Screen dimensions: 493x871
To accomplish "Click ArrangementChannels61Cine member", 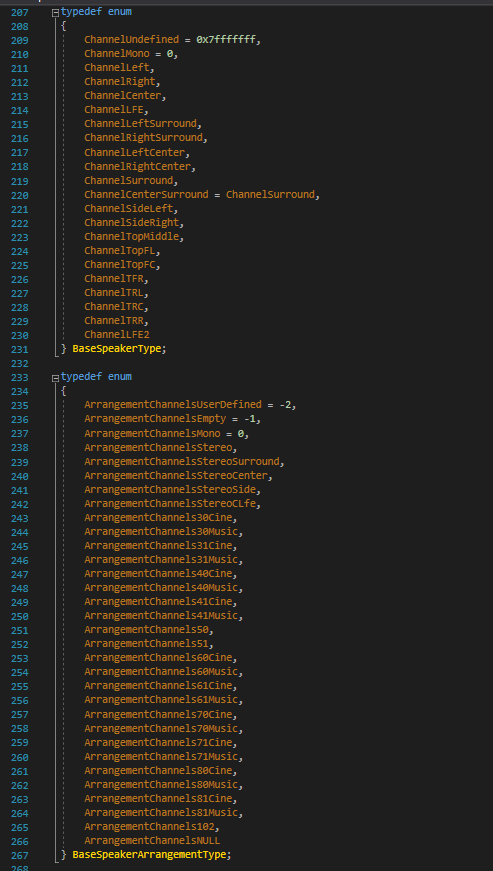I will point(158,687).
